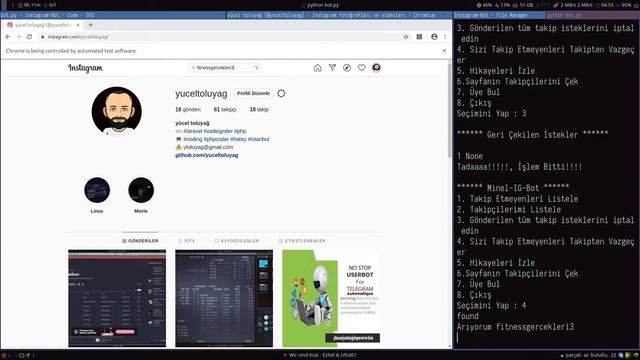Image resolution: width=640 pixels, height=360 pixels.
Task: Open the Movie story highlight
Action: [x=141, y=190]
